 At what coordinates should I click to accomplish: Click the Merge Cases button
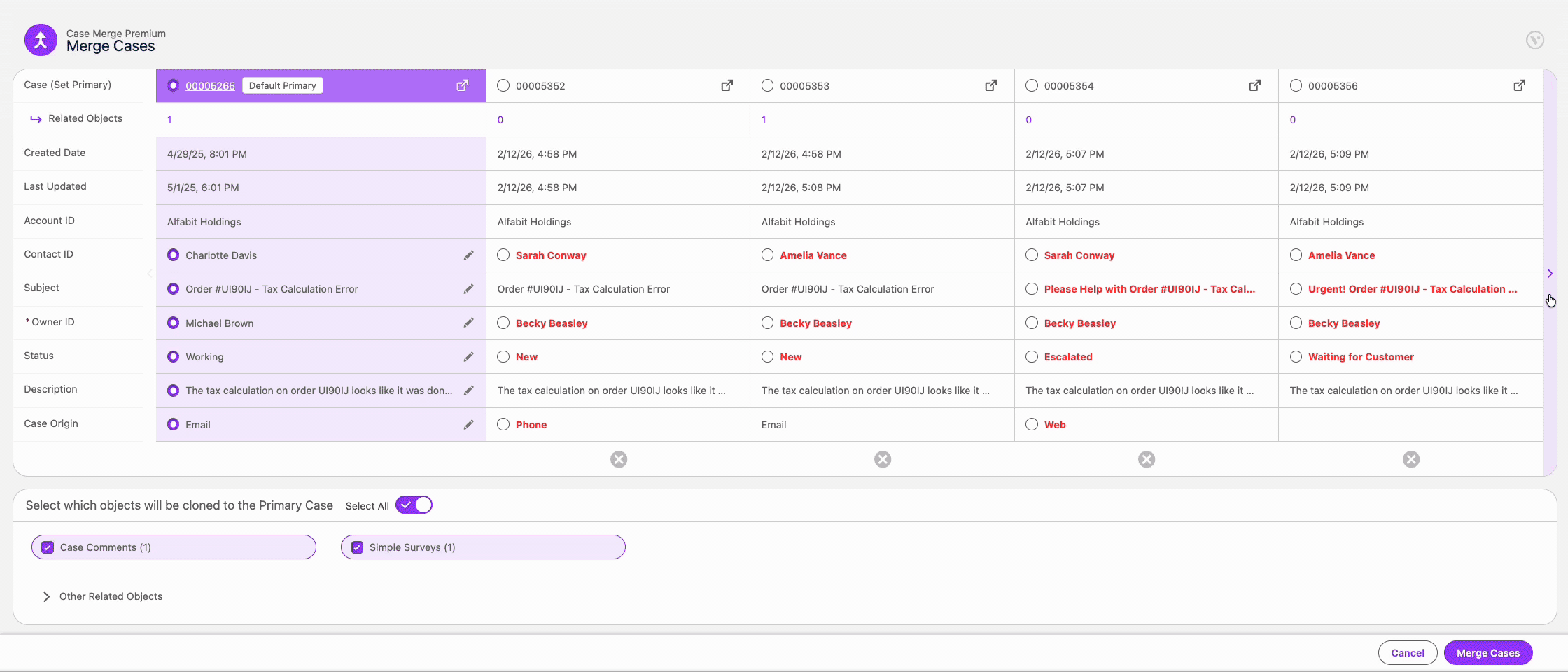coord(1488,652)
